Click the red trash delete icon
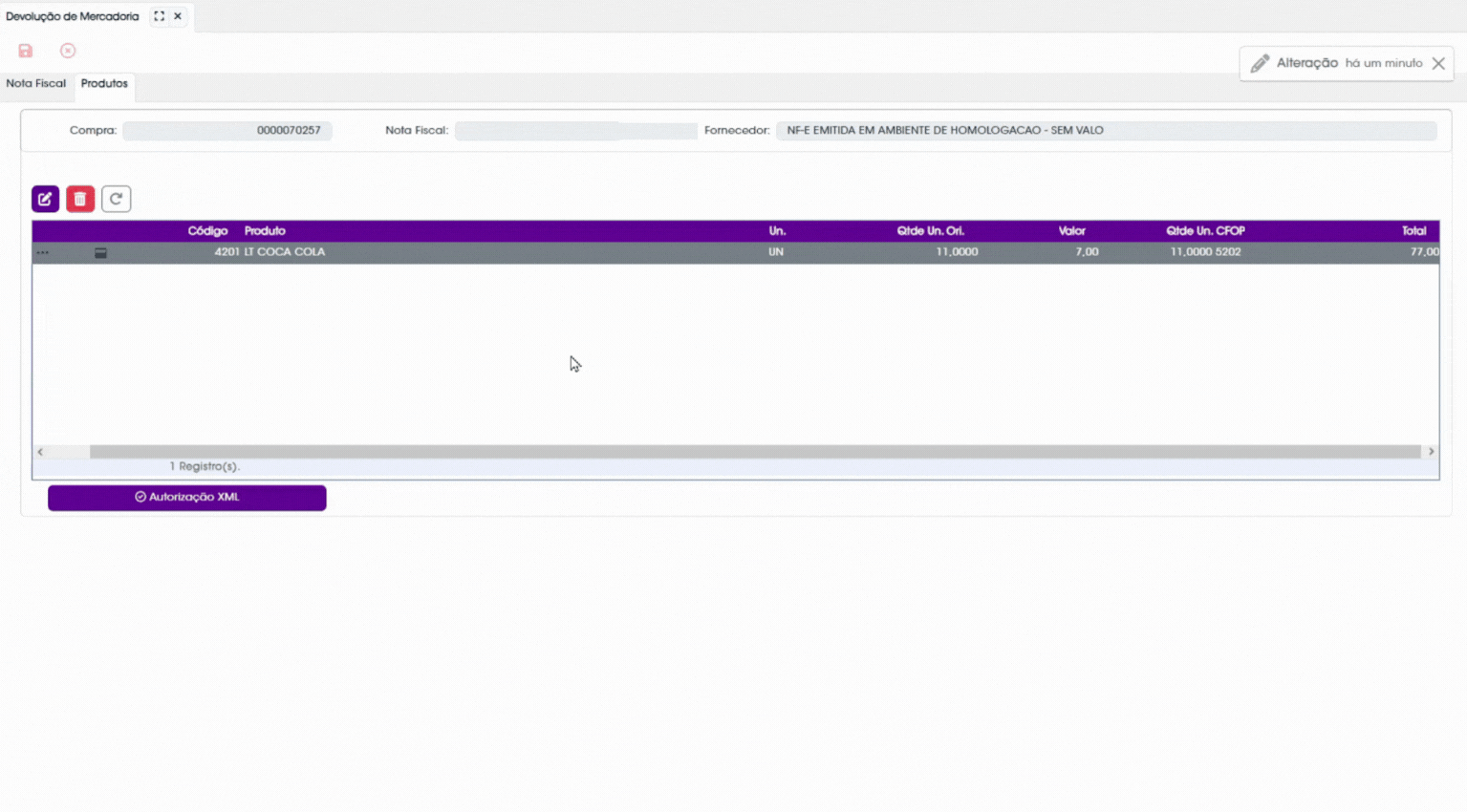Image resolution: width=1467 pixels, height=812 pixels. pos(80,199)
